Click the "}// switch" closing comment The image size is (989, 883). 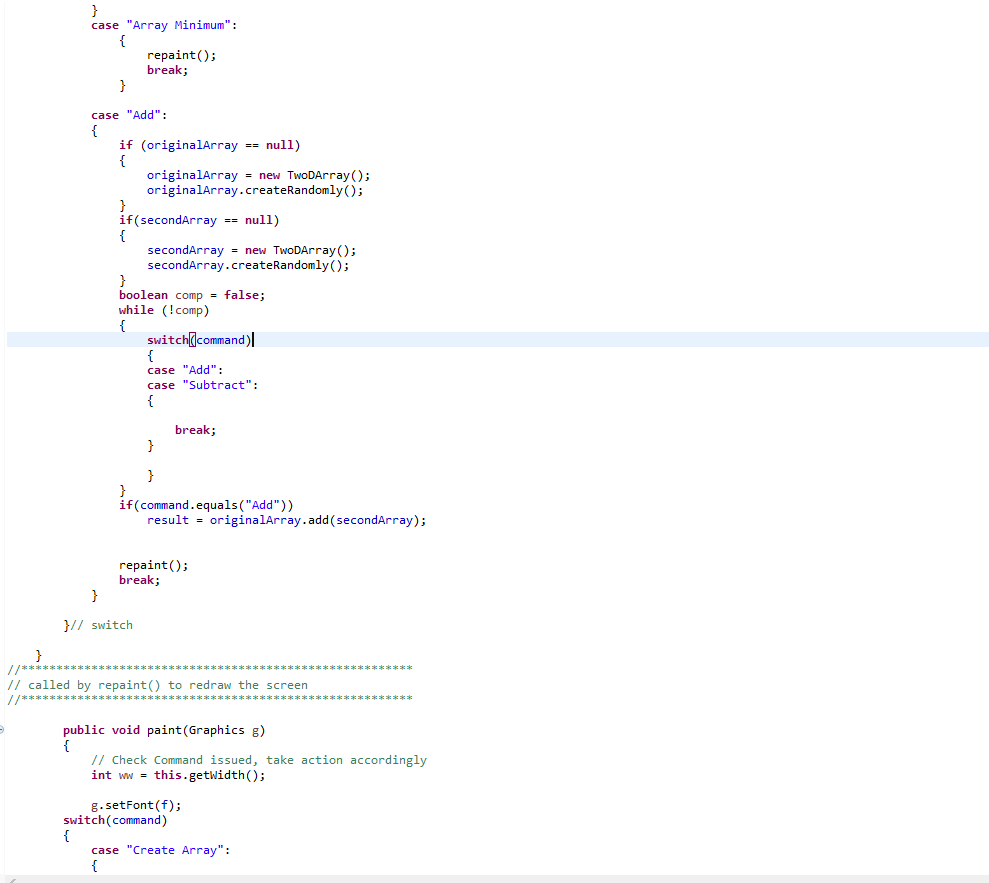[x=98, y=625]
